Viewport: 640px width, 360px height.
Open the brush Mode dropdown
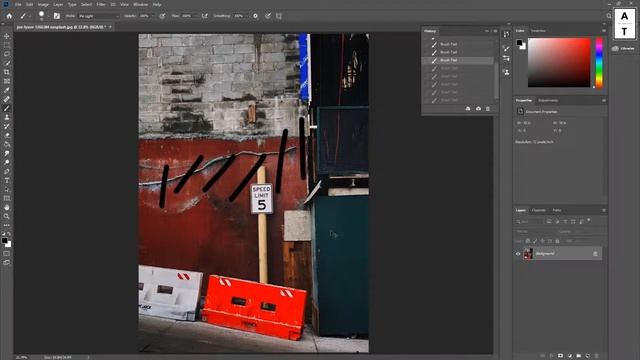coord(99,16)
